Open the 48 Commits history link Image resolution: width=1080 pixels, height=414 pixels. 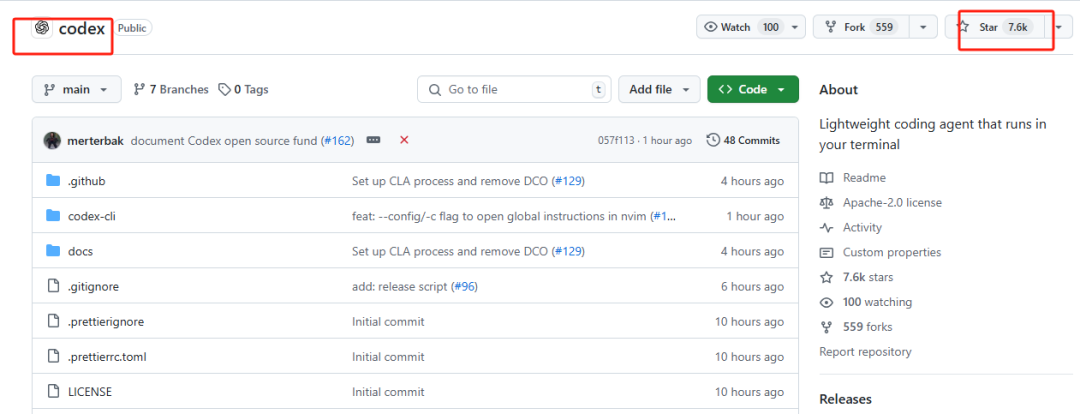tap(744, 141)
